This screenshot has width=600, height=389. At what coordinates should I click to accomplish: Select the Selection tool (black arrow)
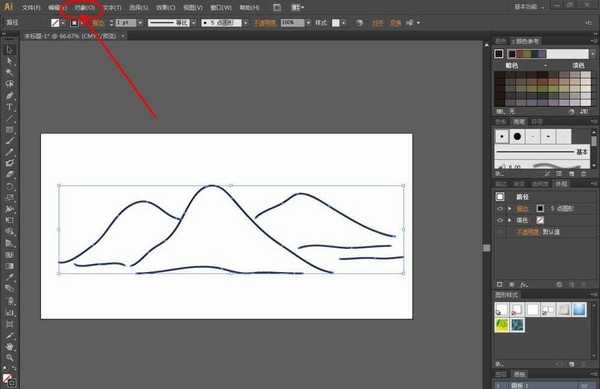[x=10, y=50]
